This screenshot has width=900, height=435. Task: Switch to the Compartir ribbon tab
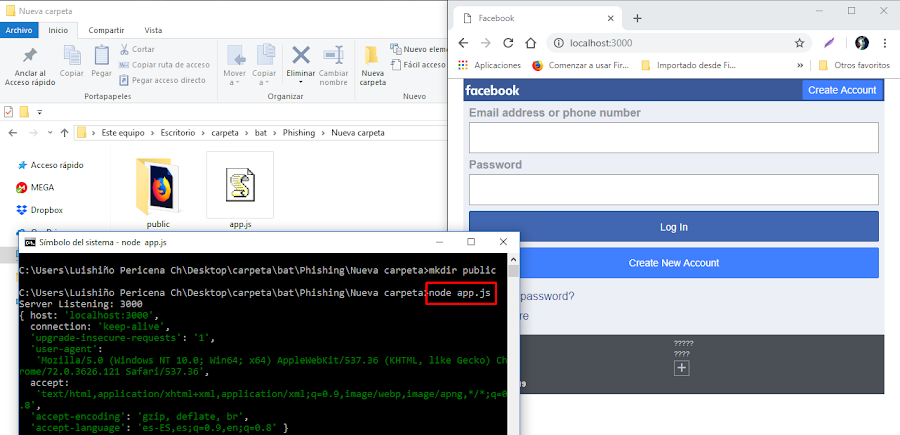106,30
